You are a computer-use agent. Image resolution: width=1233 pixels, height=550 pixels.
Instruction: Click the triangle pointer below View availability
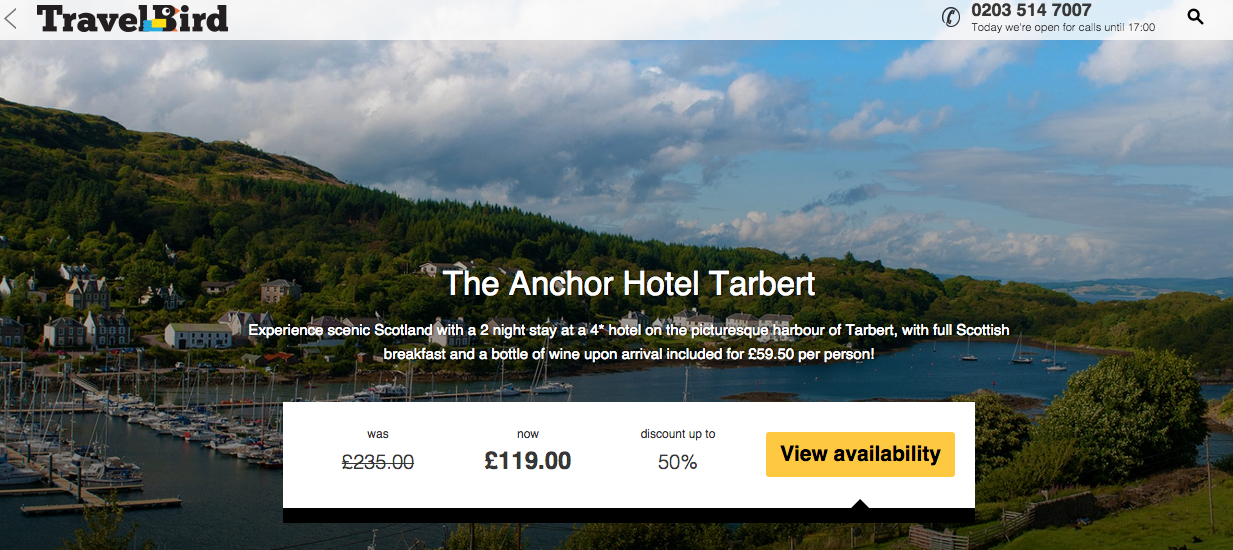[x=860, y=503]
